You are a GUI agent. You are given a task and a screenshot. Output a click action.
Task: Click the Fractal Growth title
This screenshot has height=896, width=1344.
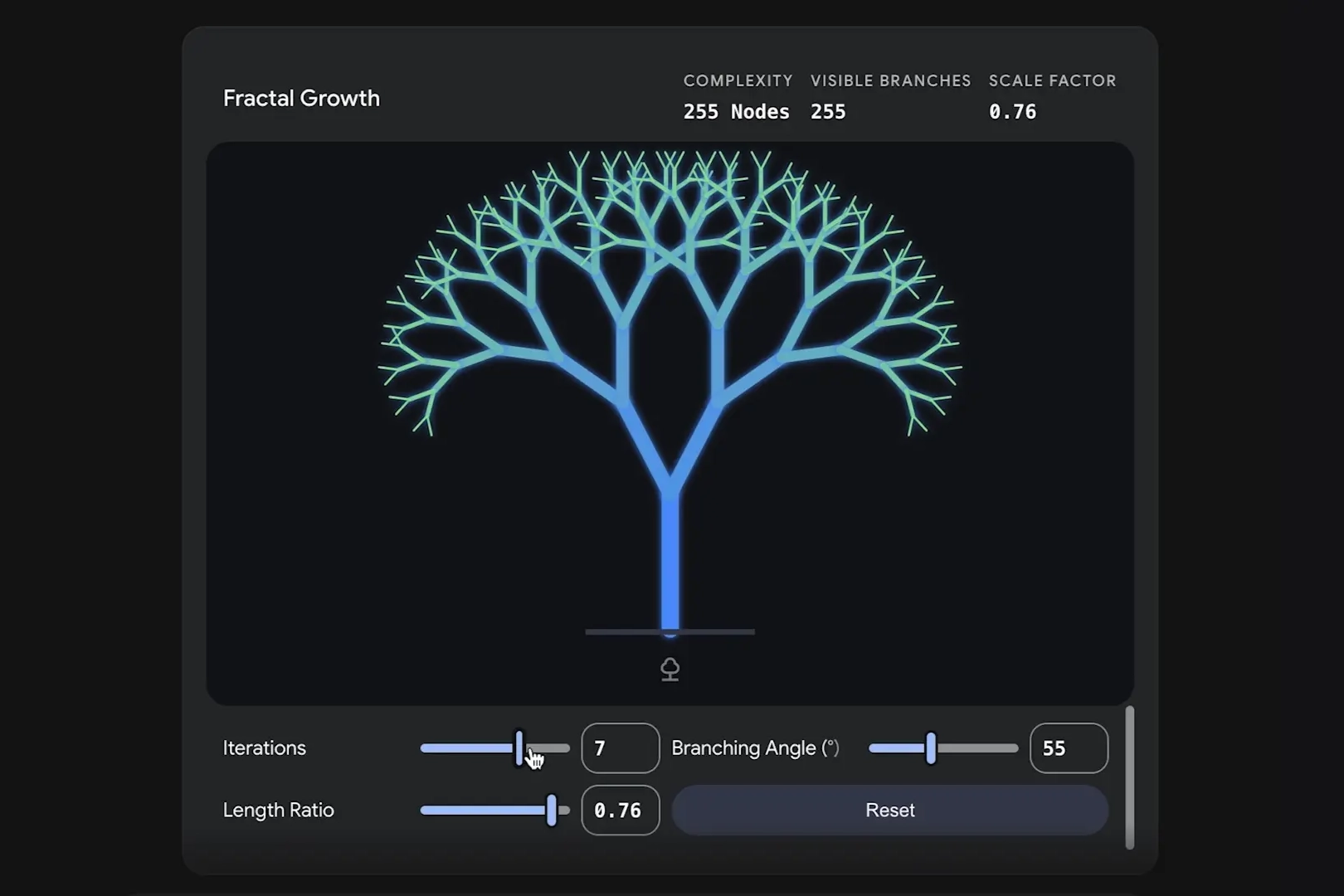point(301,98)
